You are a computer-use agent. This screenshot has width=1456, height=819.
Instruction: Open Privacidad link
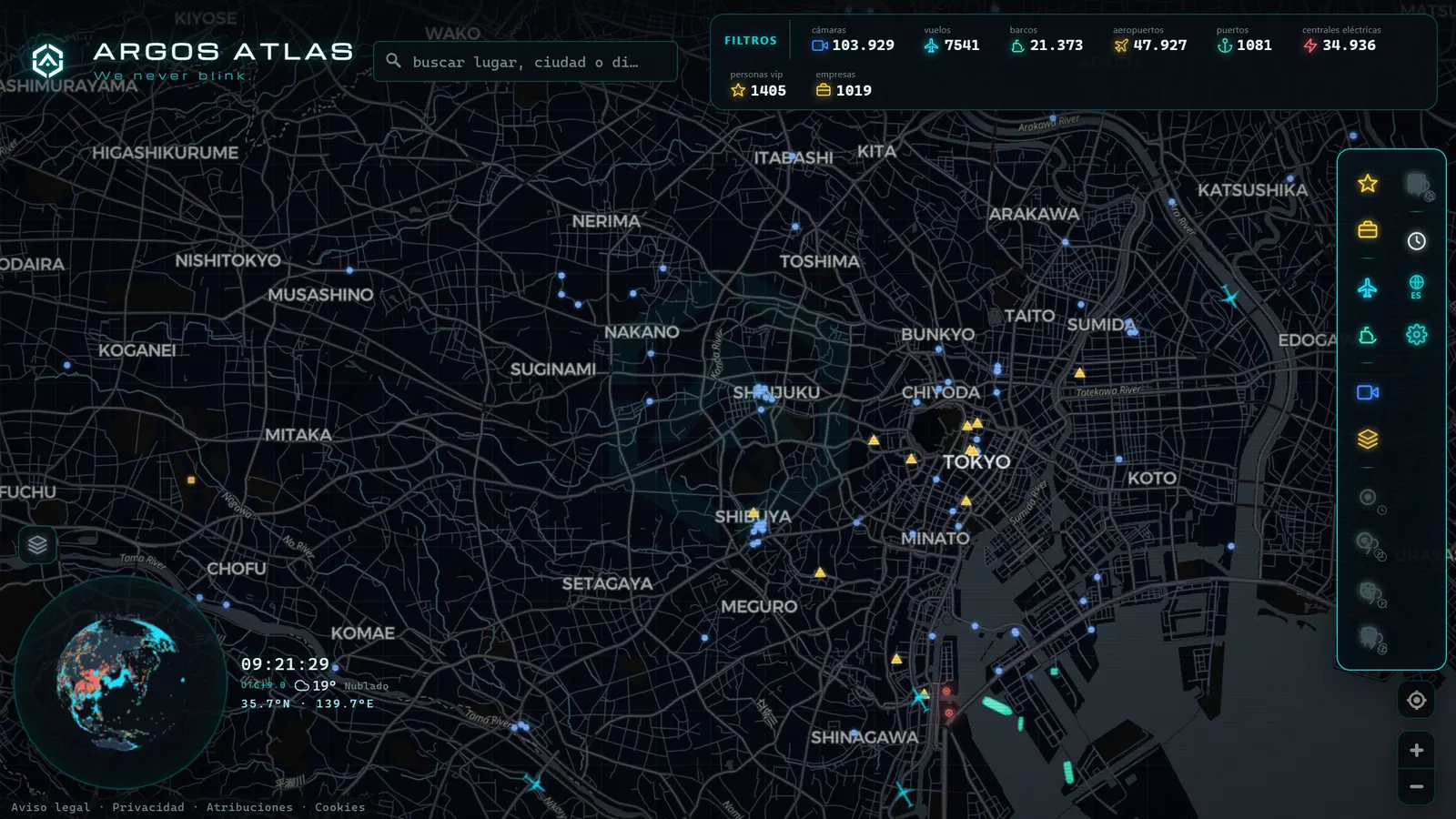pyautogui.click(x=148, y=807)
